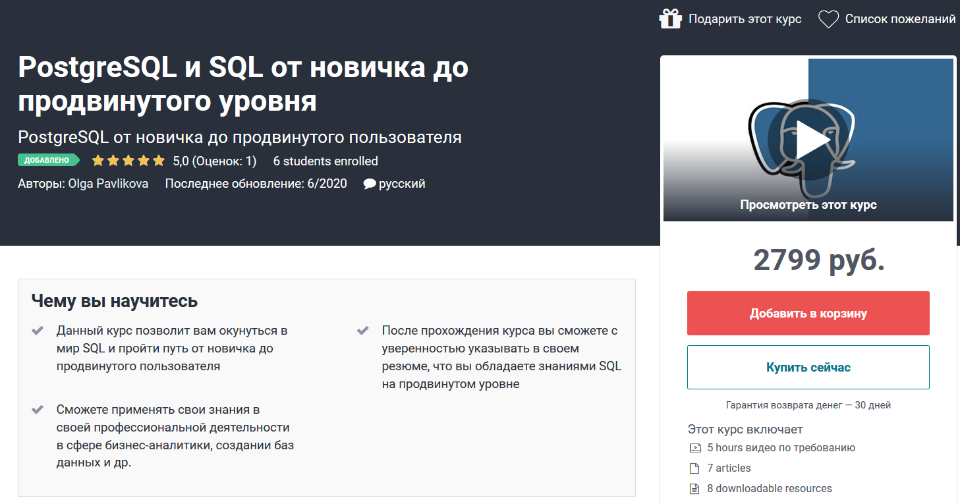Click the 2799 руб. price text

click(x=818, y=260)
